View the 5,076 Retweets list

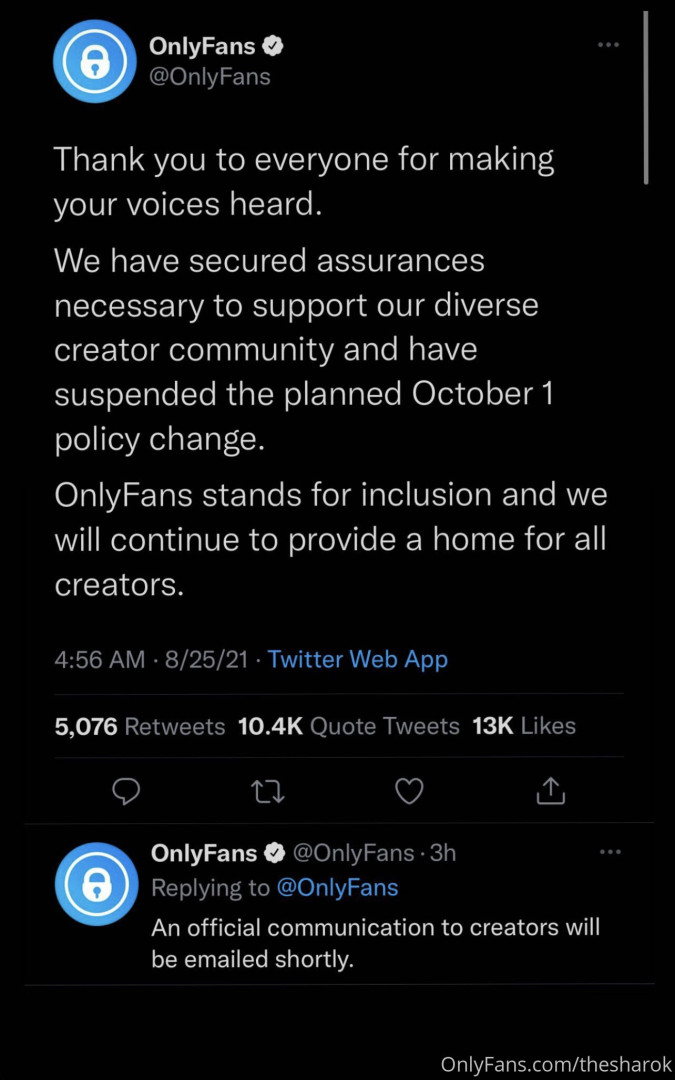tap(140, 726)
